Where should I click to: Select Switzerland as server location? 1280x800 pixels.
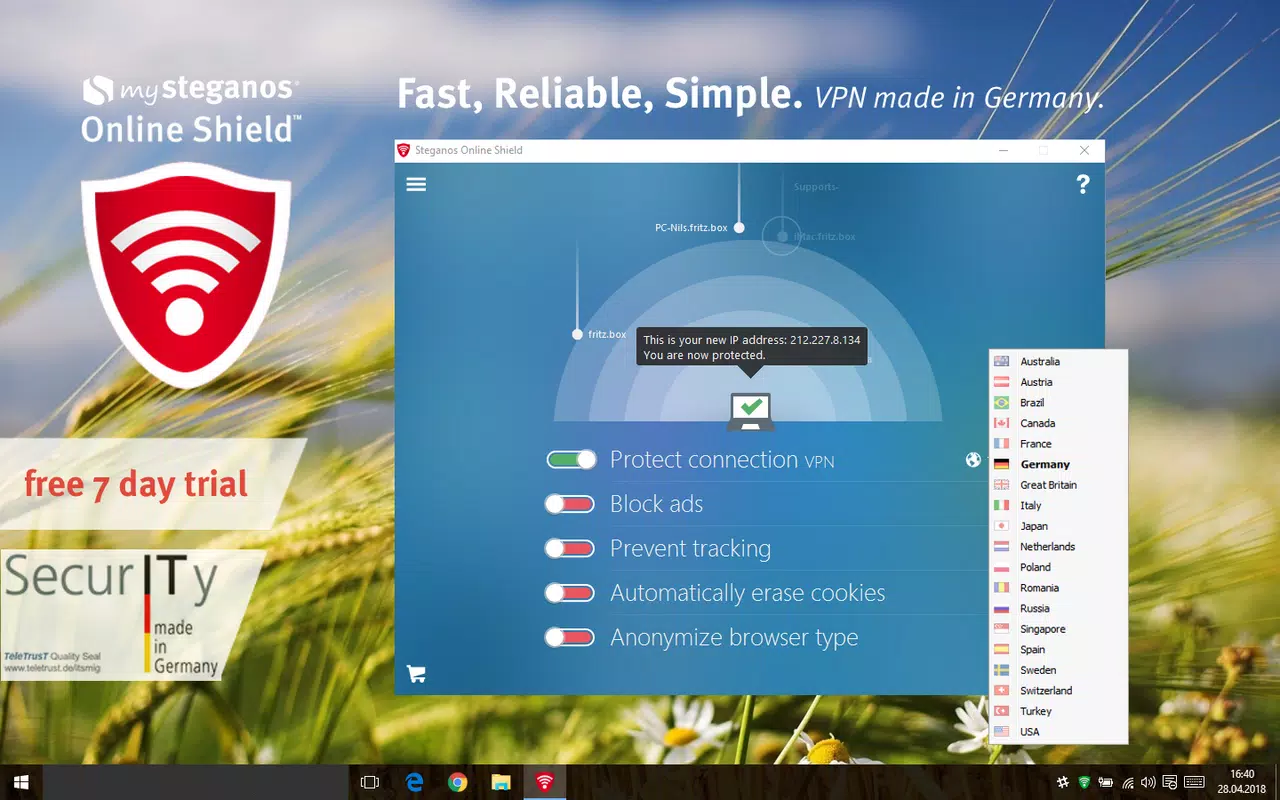pyautogui.click(x=1058, y=691)
